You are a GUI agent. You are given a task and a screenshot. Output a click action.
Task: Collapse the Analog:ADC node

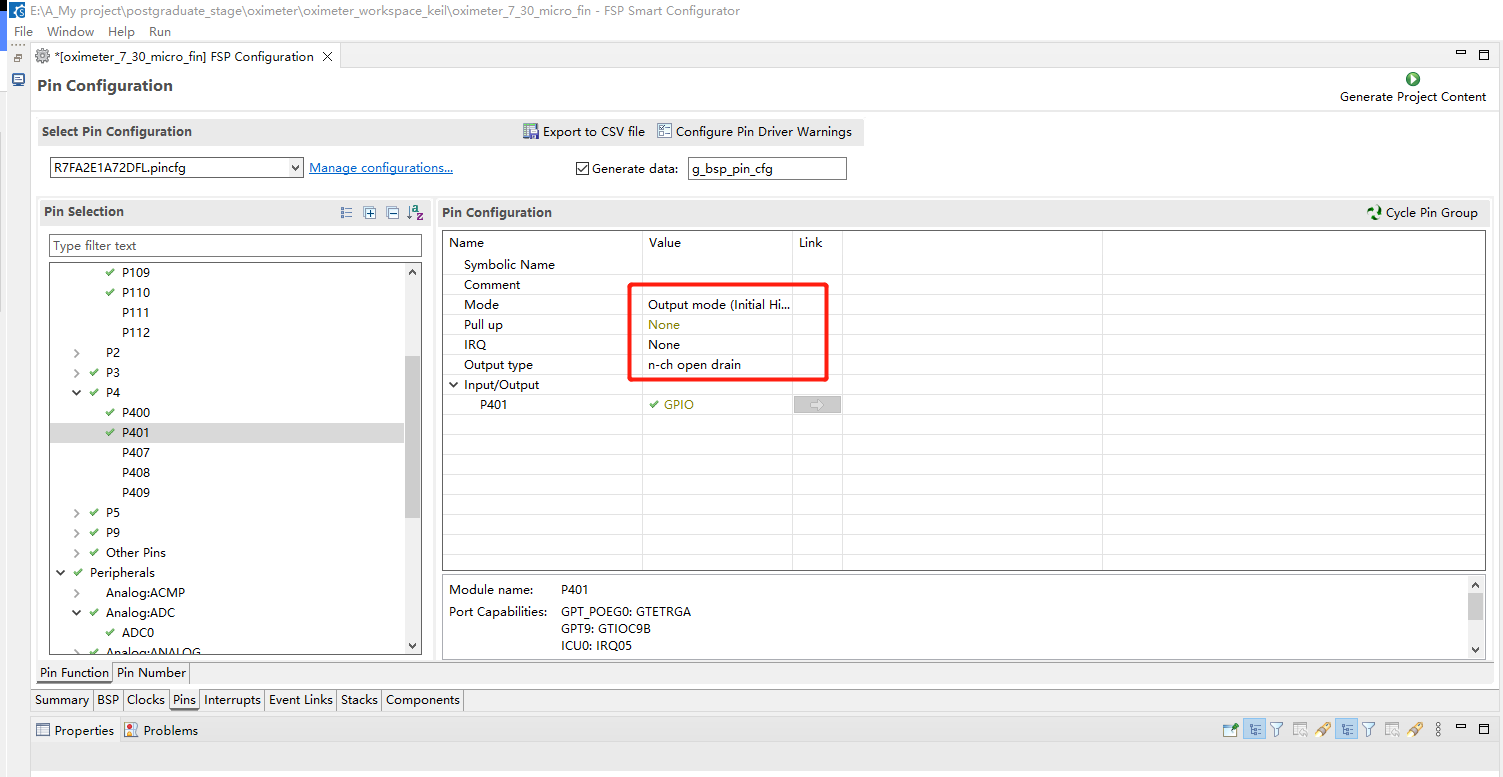[77, 613]
